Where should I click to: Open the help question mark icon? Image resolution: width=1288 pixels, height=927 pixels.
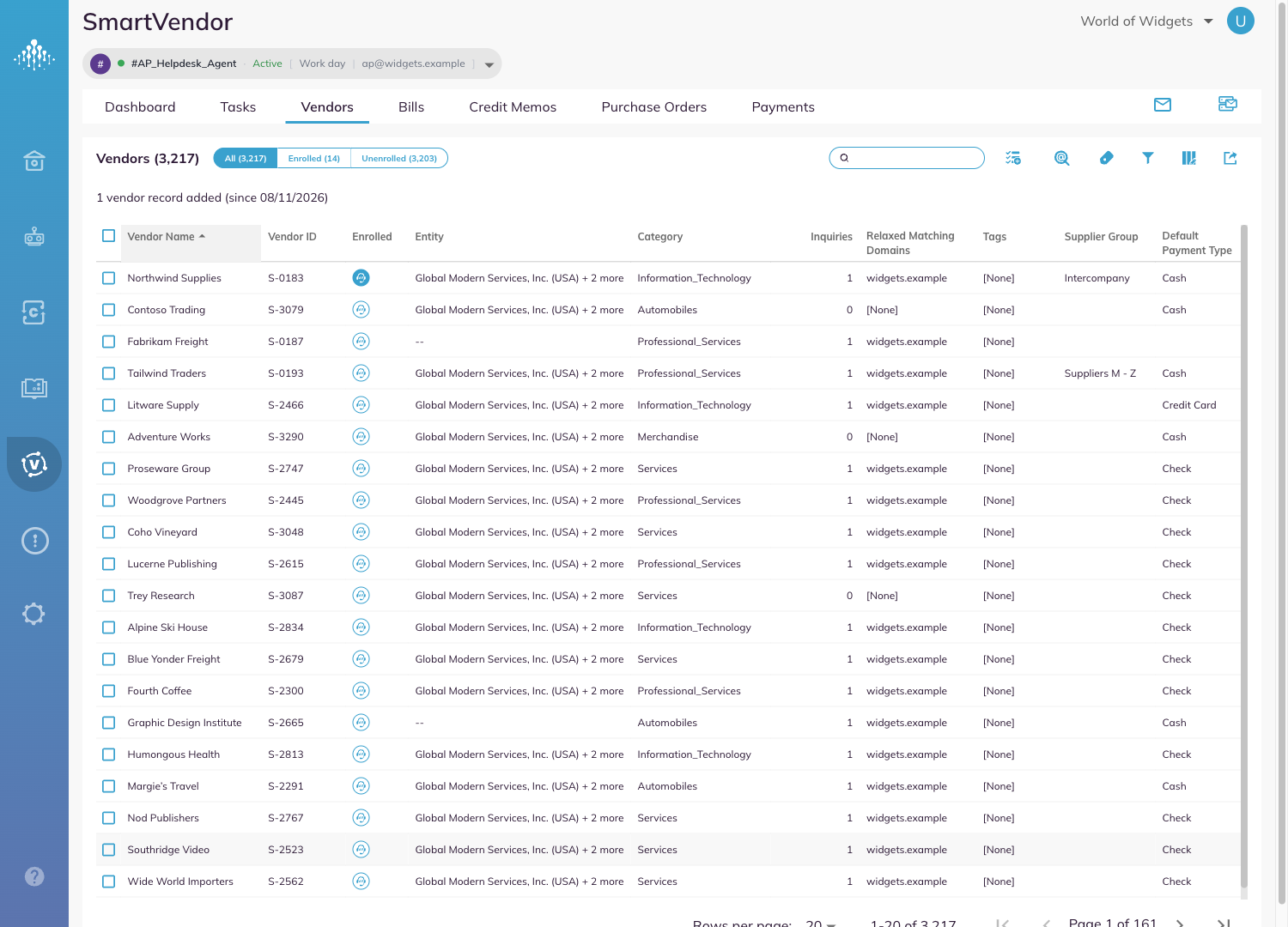(x=34, y=876)
